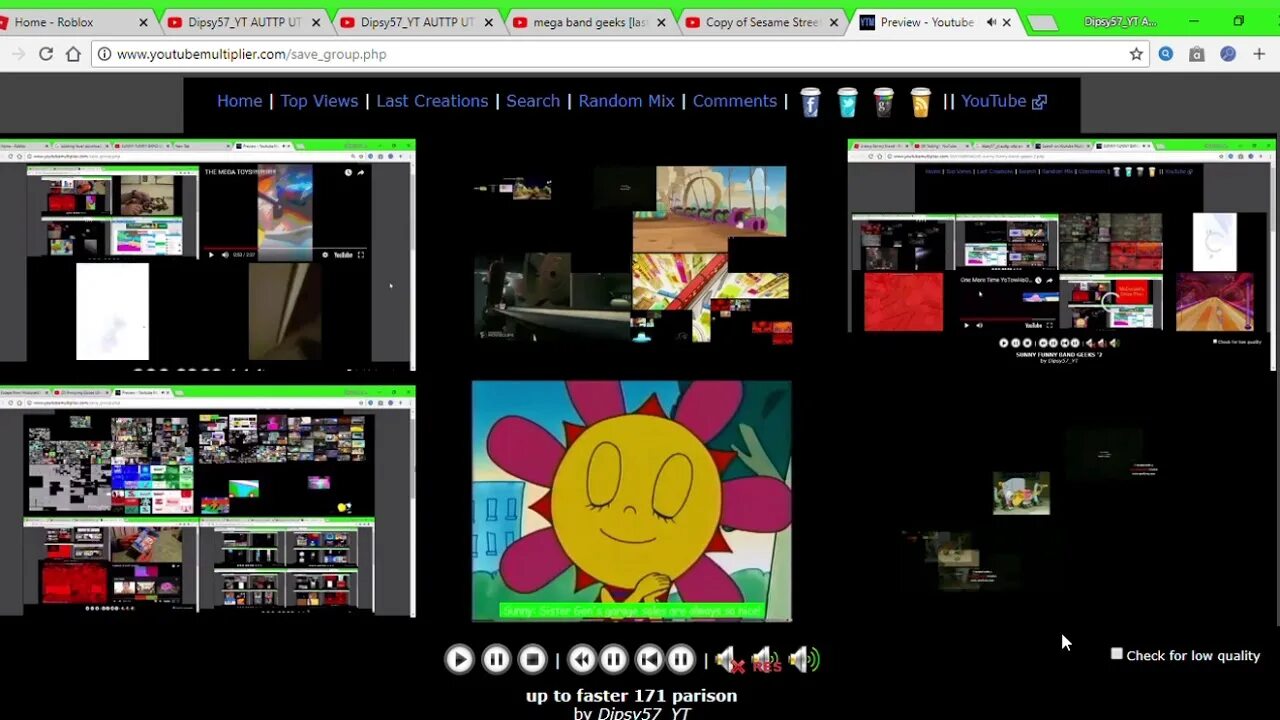
Task: Reset volume with the RES speaker icon
Action: coord(766,660)
